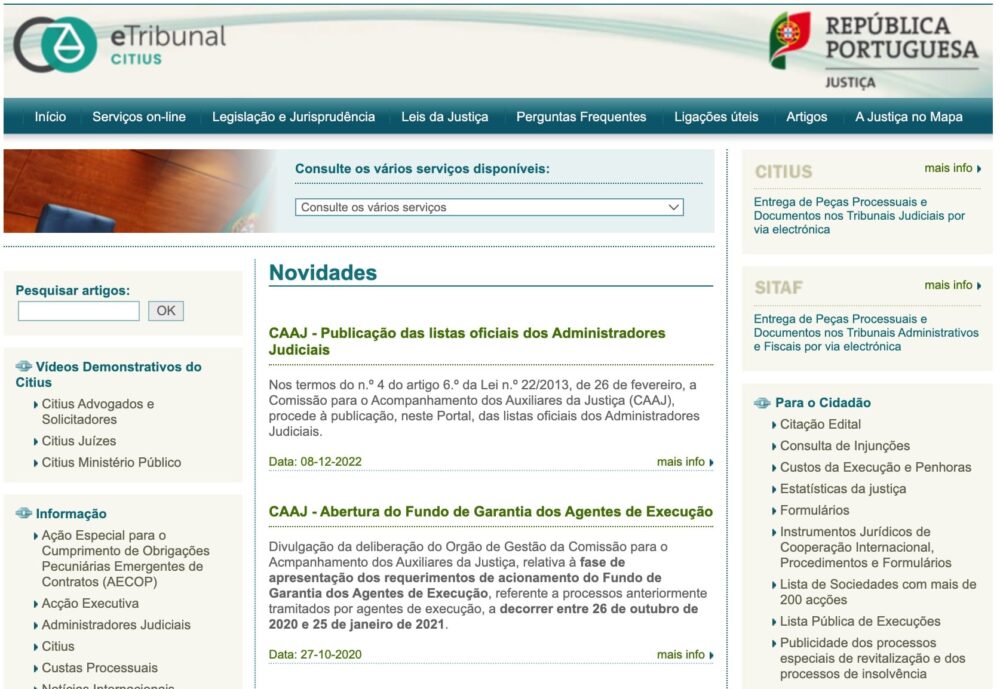Select Início in the navigation bar
The width and height of the screenshot is (1000, 689).
click(50, 117)
